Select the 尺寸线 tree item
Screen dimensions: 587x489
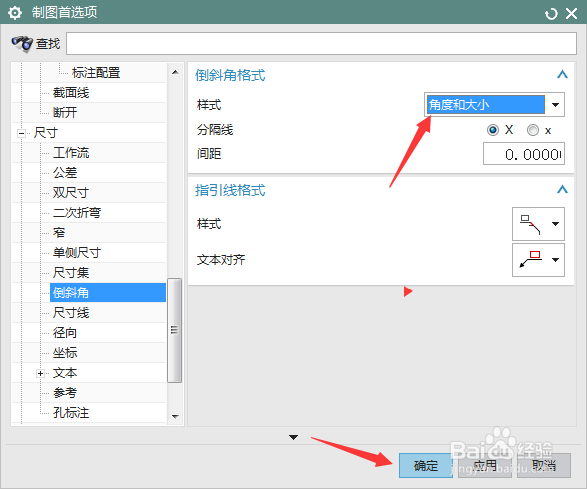coord(71,313)
